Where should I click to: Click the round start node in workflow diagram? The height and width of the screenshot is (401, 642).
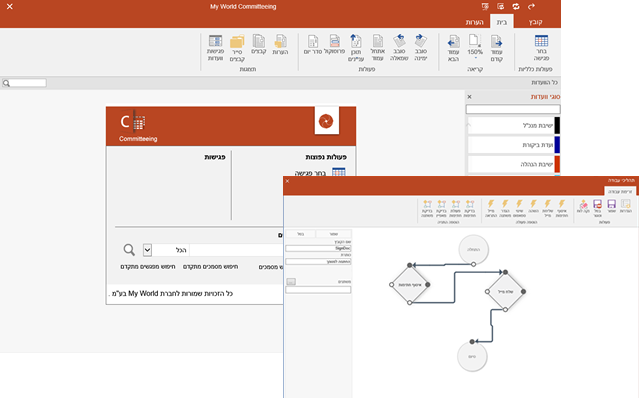pos(471,248)
